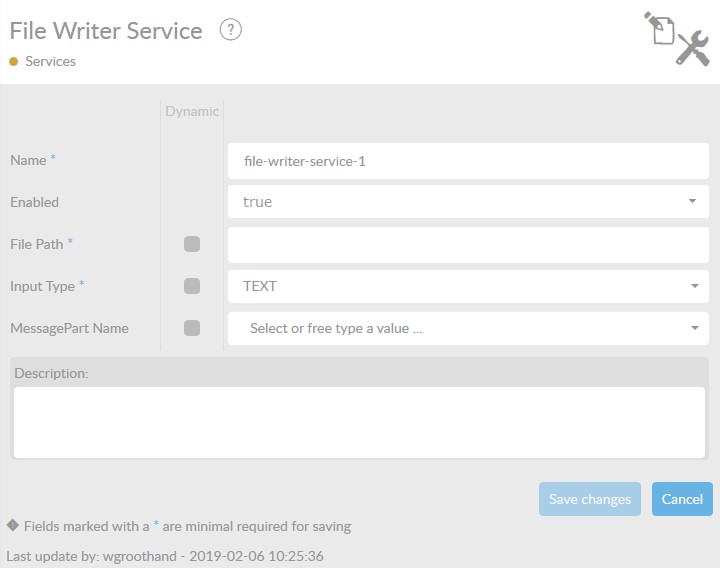Toggle the Dynamic checkbox for File Path
This screenshot has height=568, width=720.
point(192,244)
